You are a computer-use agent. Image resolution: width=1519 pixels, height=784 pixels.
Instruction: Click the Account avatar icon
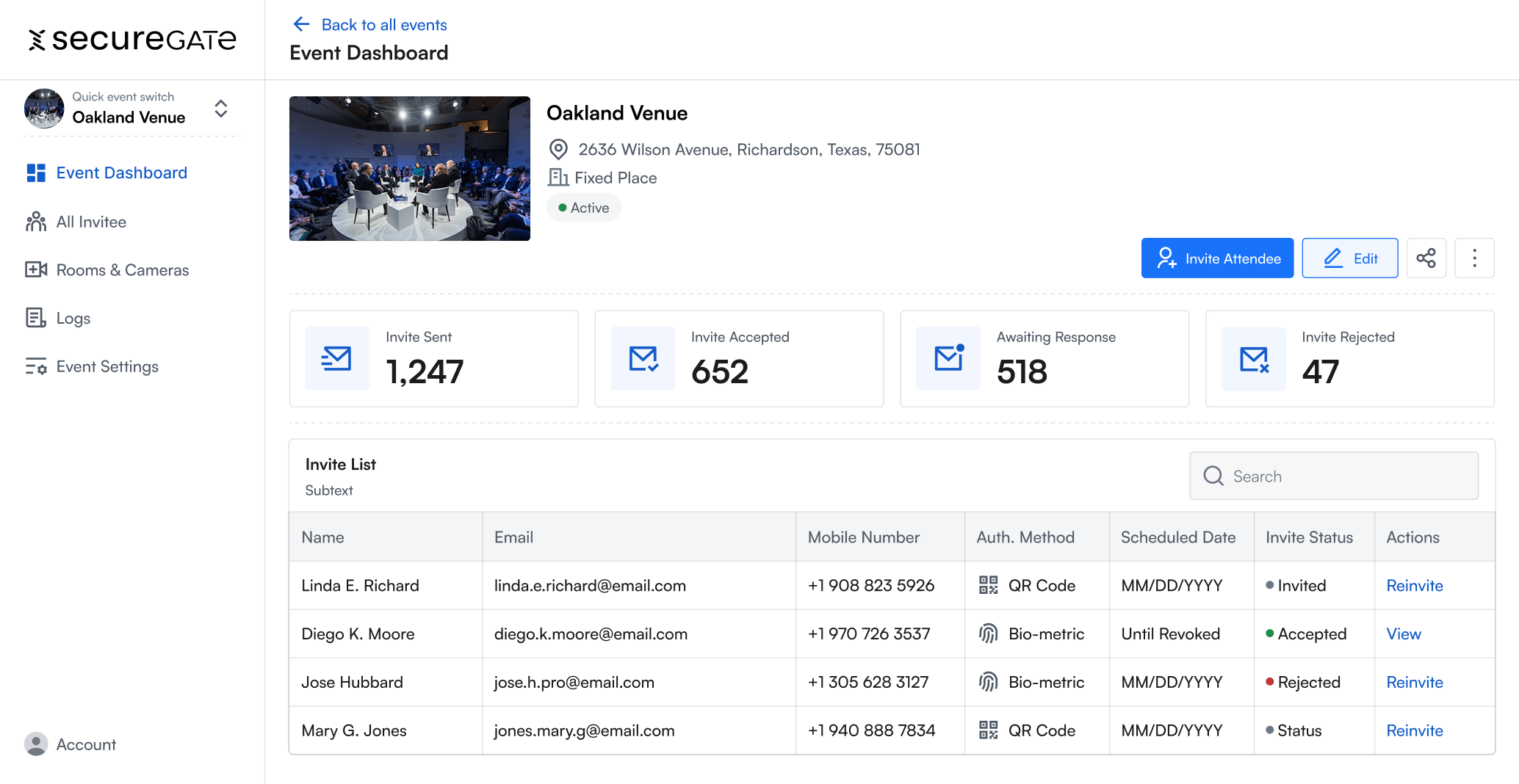pos(36,744)
